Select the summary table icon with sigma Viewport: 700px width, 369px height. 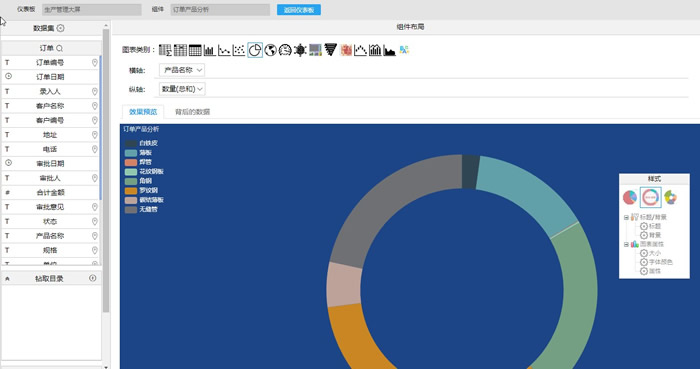[x=165, y=50]
